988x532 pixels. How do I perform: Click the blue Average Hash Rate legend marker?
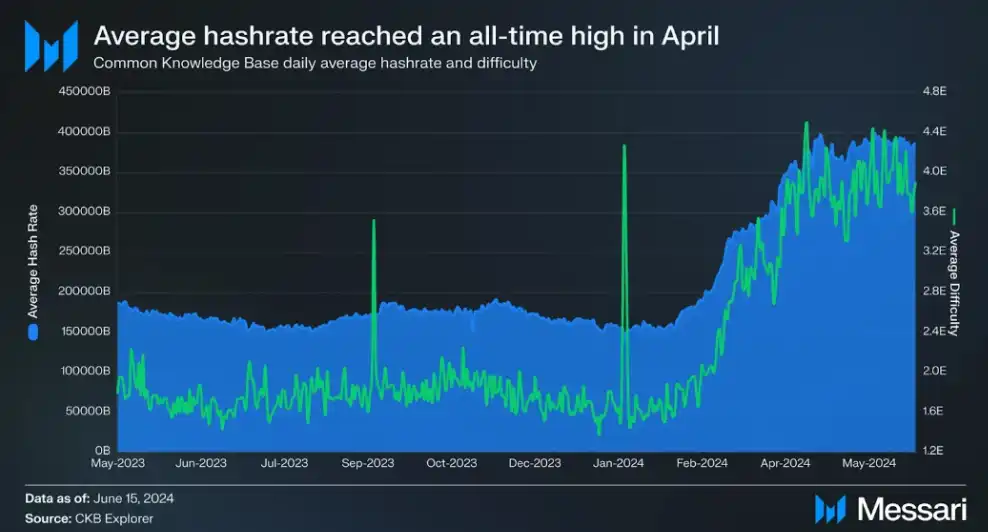tap(32, 331)
